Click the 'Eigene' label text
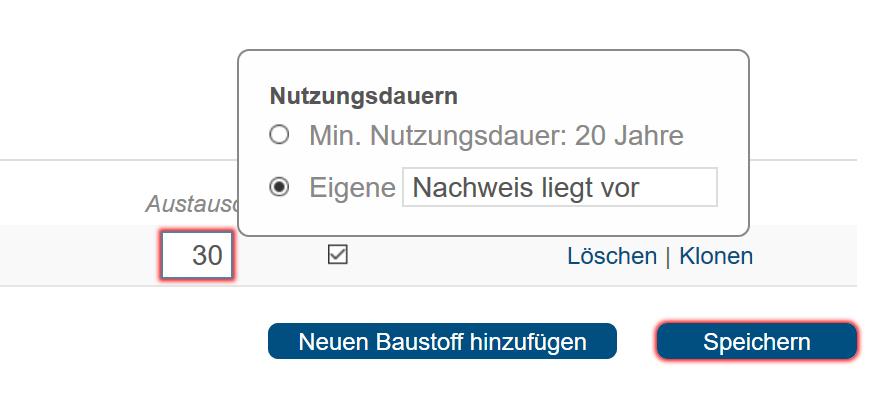 [x=352, y=188]
